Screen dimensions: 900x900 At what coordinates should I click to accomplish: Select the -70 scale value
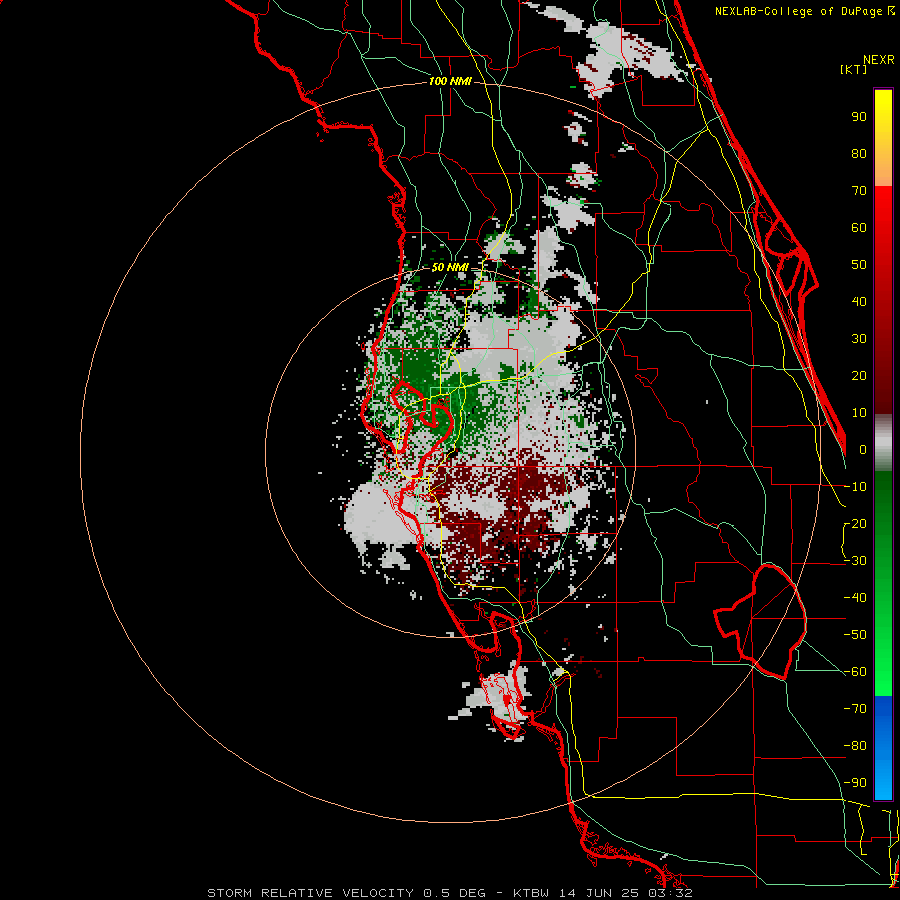855,709
